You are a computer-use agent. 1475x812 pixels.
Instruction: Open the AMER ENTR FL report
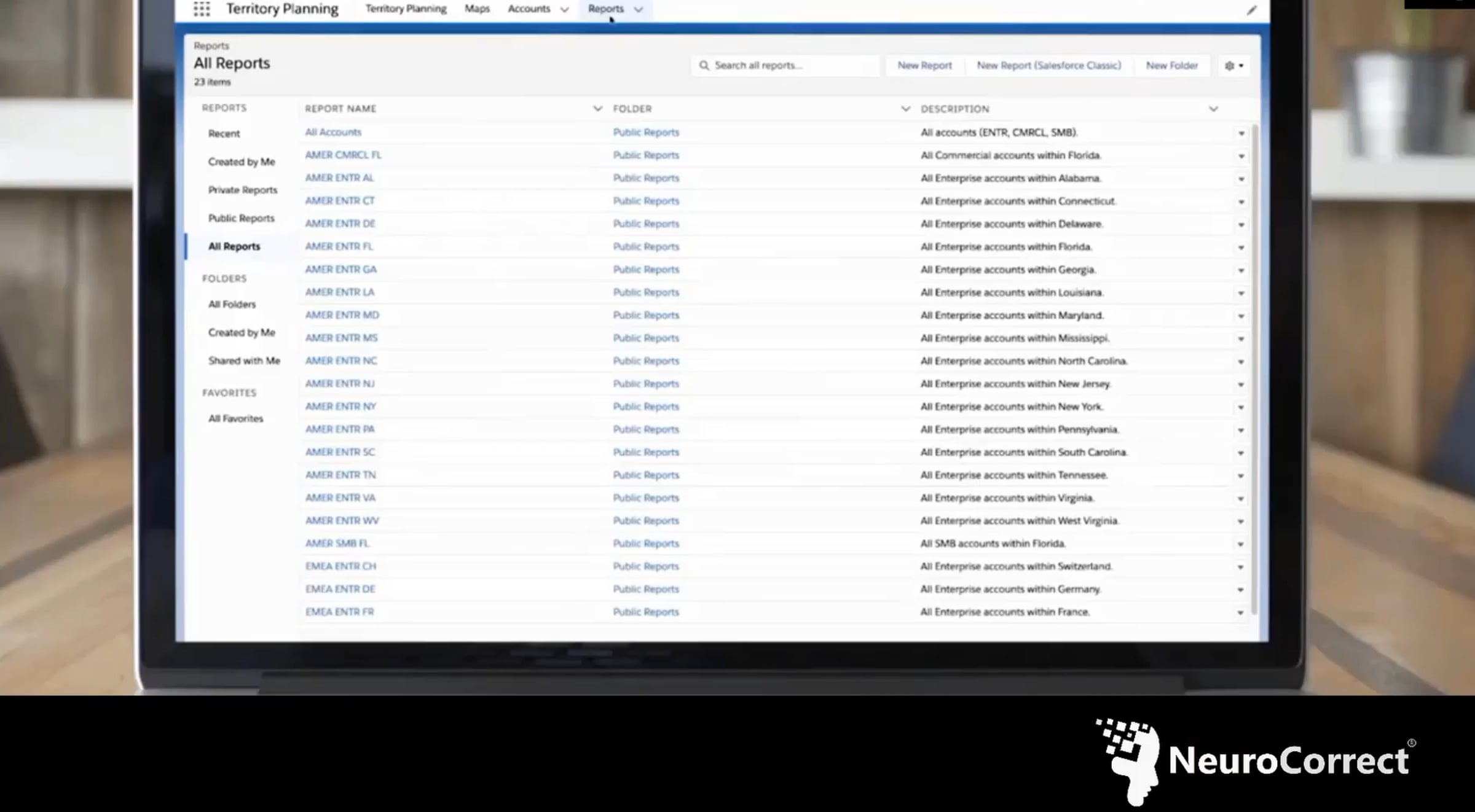click(x=339, y=246)
